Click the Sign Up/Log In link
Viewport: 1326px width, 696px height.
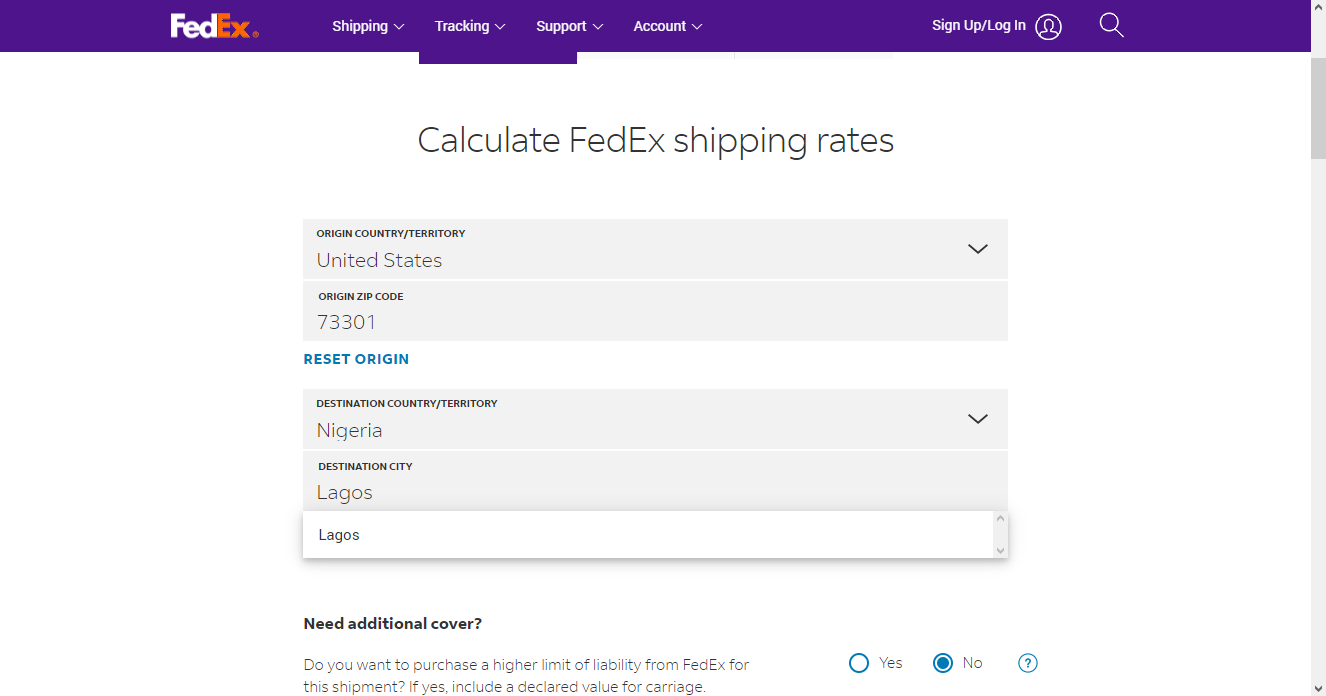[979, 26]
